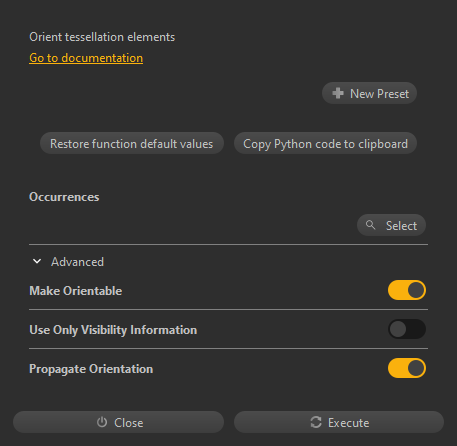This screenshot has height=446, width=457.
Task: Close the Orient tessellation dialog
Action: 118,422
